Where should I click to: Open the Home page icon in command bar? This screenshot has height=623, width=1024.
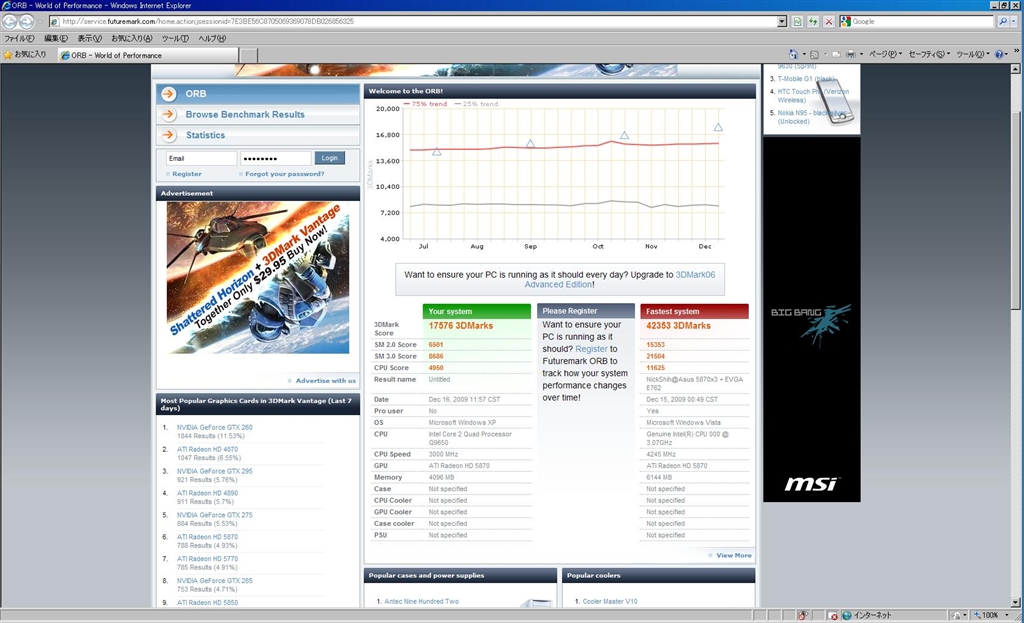(x=793, y=54)
